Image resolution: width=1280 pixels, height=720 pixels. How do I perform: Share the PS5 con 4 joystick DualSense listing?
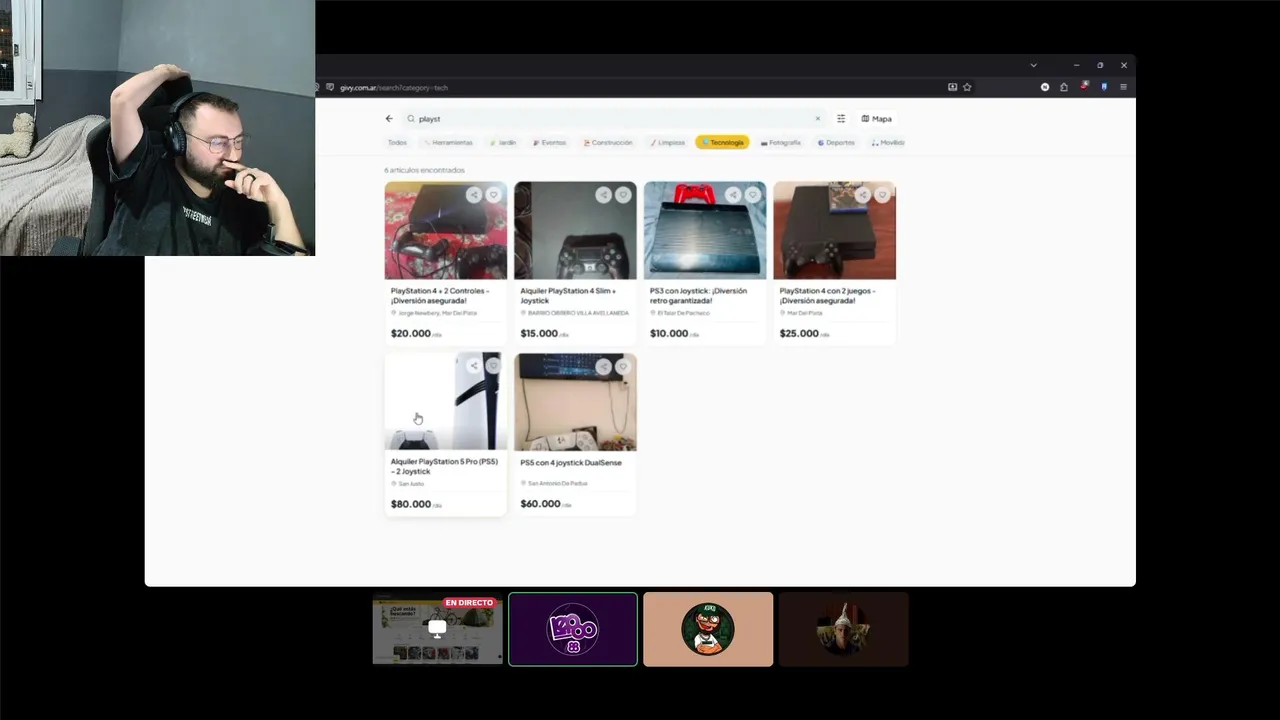click(x=603, y=366)
